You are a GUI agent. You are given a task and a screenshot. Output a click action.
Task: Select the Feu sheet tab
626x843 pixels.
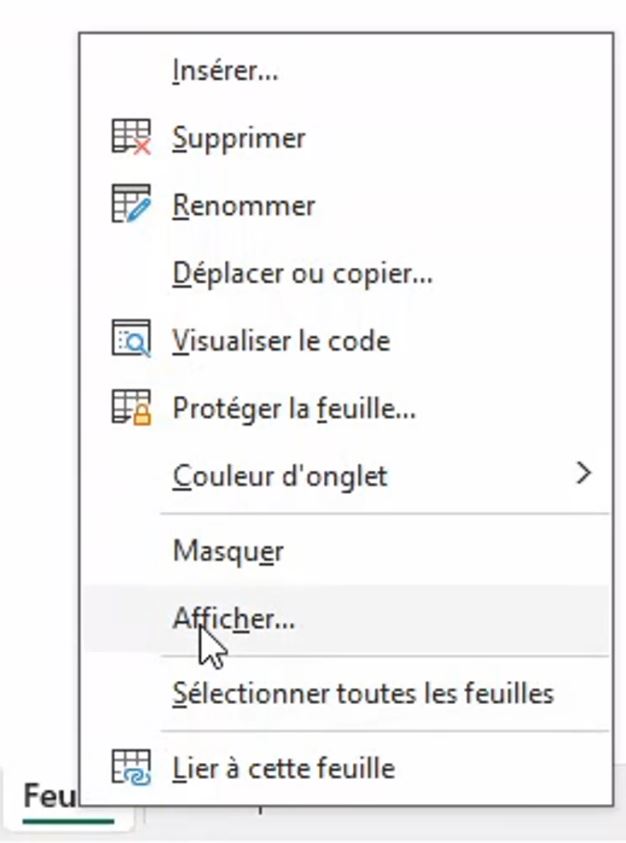coord(48,798)
